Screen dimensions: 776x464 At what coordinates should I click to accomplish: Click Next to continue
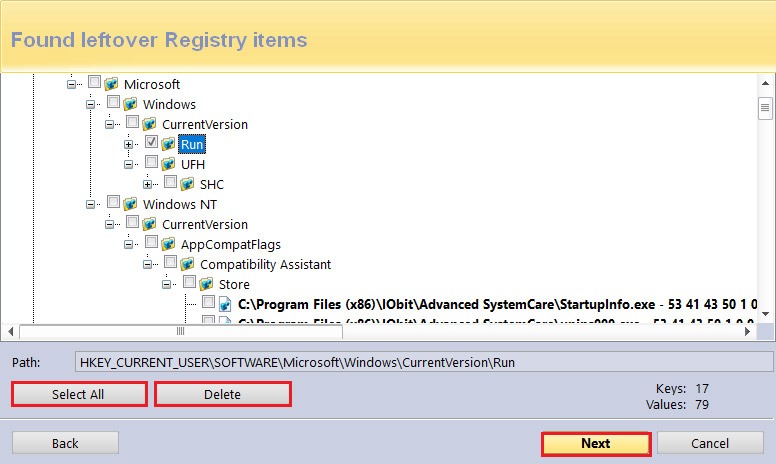click(596, 443)
